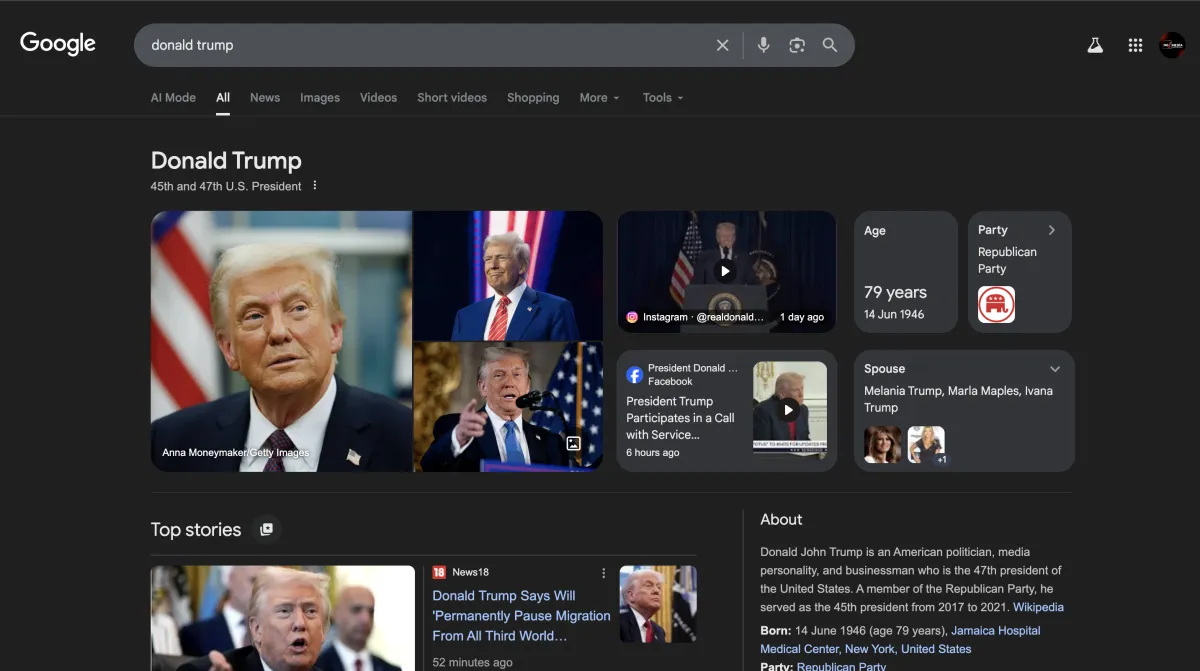Open the small News18 story thumbnail
Viewport: 1200px width, 671px height.
pos(658,604)
